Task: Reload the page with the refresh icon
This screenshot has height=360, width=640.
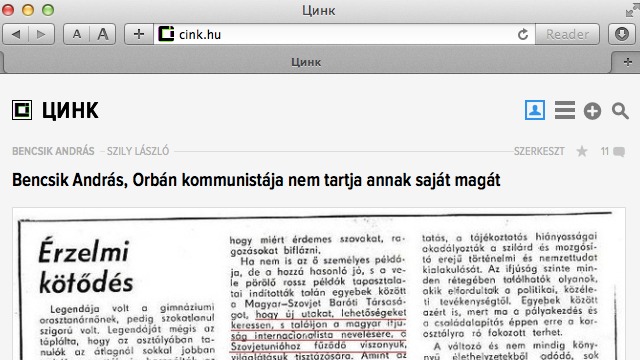Action: pos(523,34)
